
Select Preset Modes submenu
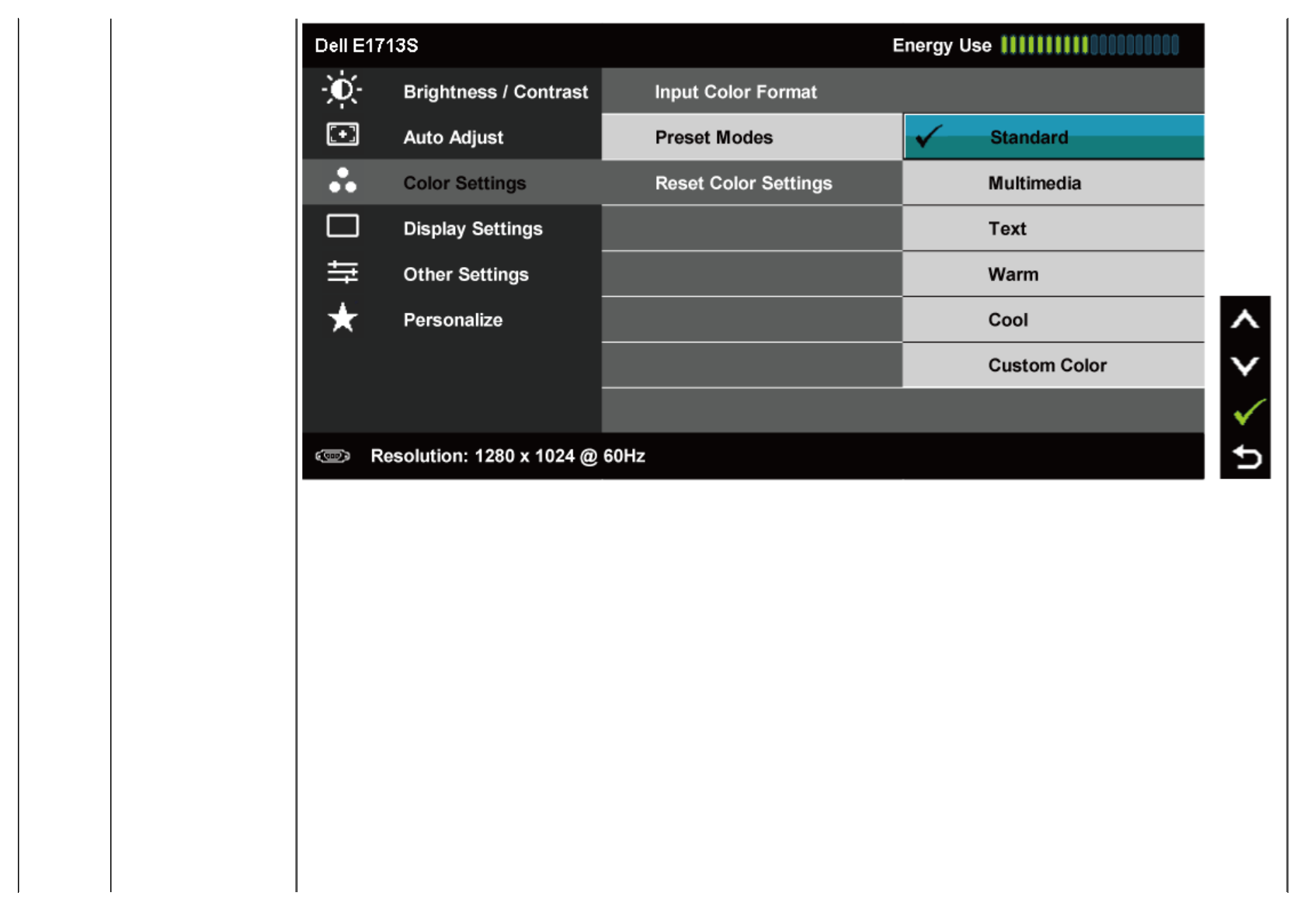click(x=752, y=137)
